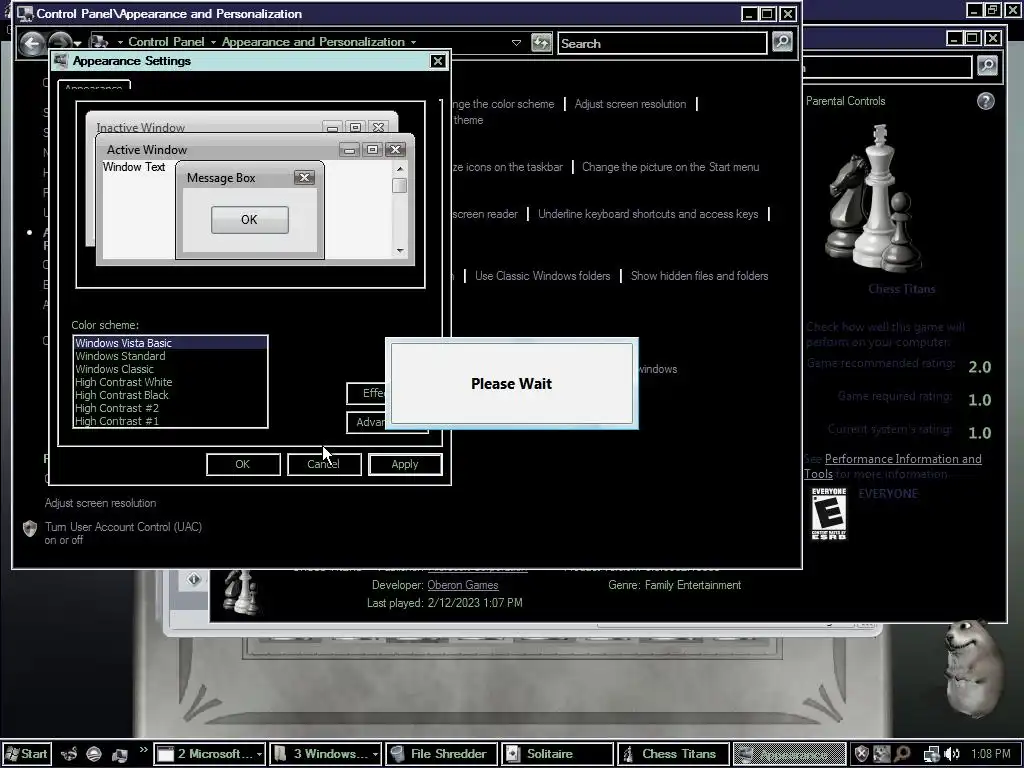Select Windows Vista Basic color scheme
This screenshot has width=1024, height=768.
pos(170,343)
